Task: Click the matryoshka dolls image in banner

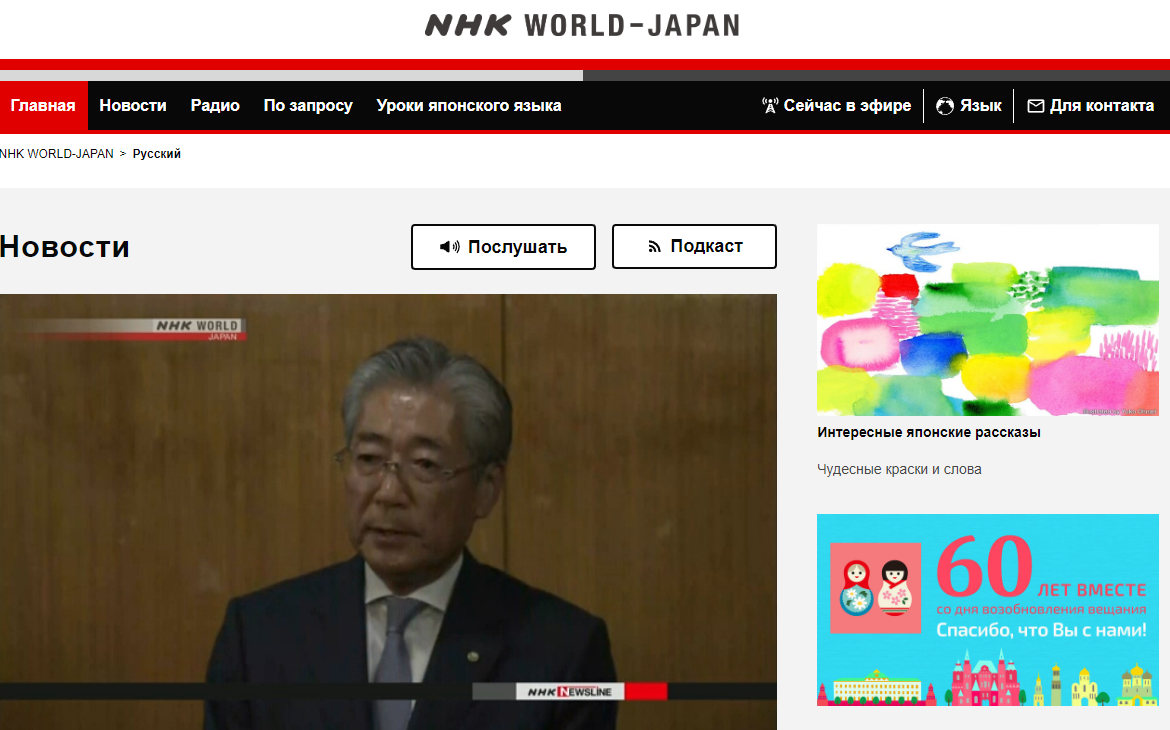Action: coord(875,589)
